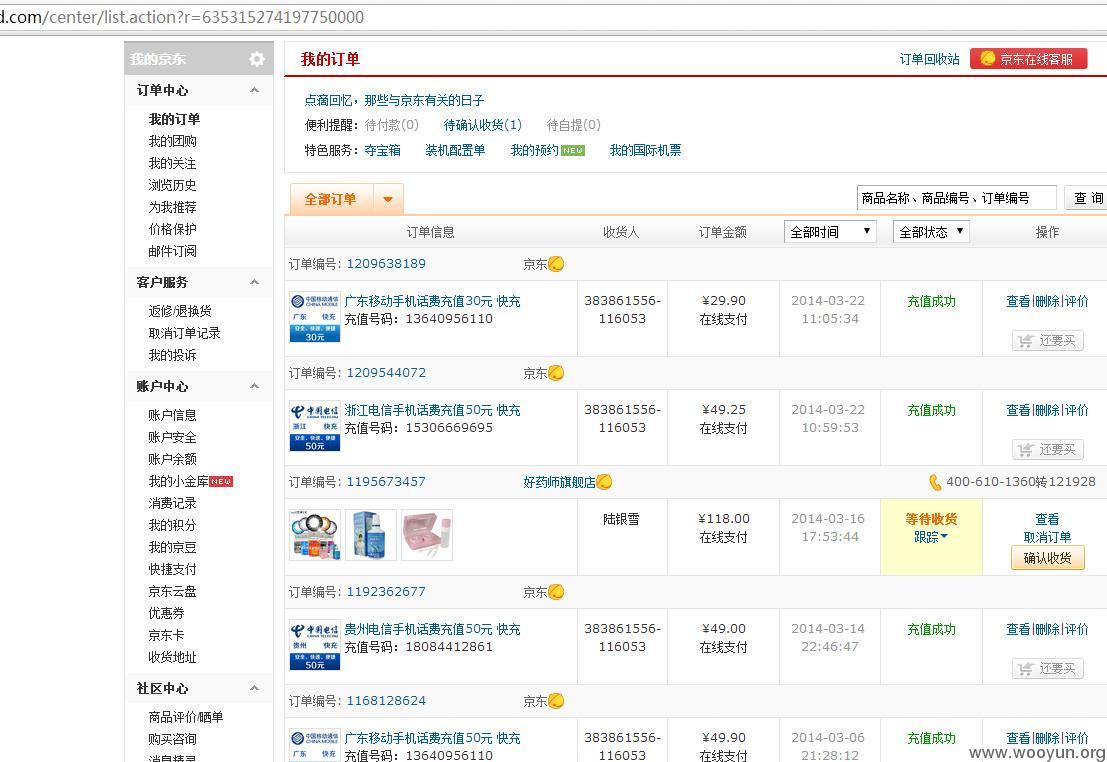Open contact lens product thumbnail
This screenshot has width=1107, height=762.
pyautogui.click(x=315, y=535)
